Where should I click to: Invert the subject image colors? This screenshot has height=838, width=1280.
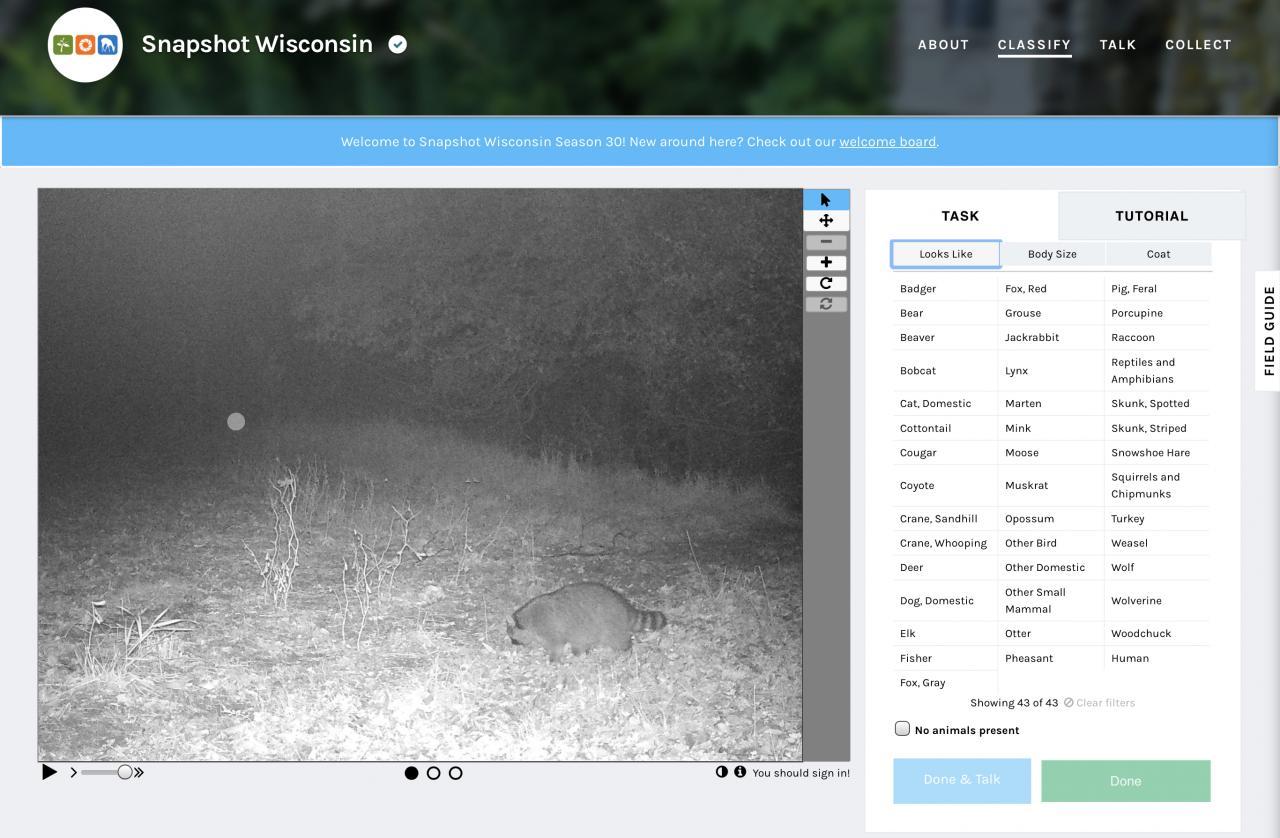coord(722,772)
